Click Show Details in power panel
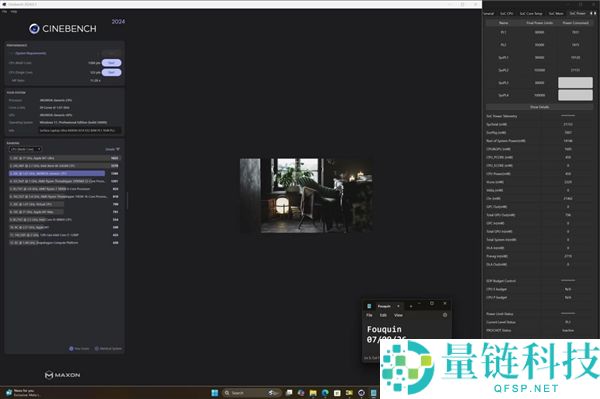The height and width of the screenshot is (399, 600). click(x=539, y=107)
